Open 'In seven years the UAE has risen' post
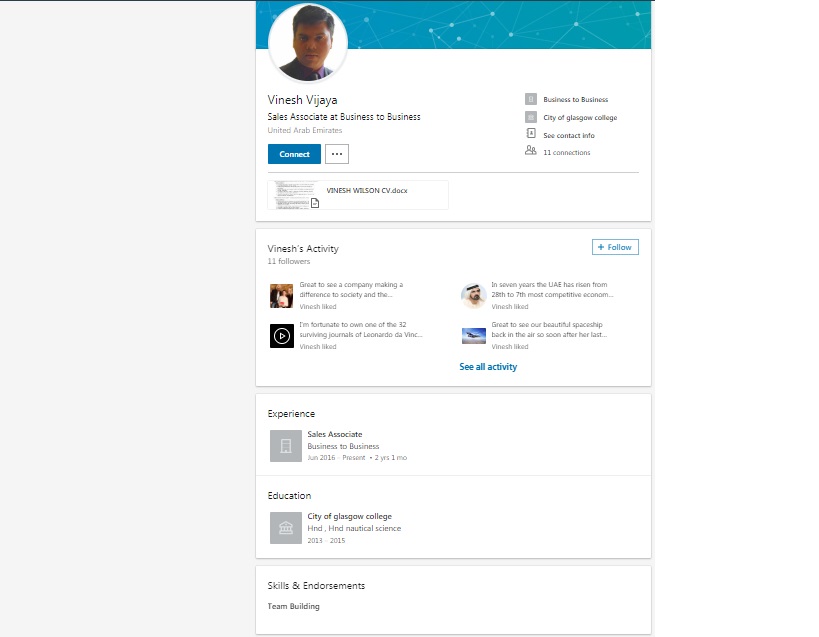The image size is (819, 637). coord(552,290)
